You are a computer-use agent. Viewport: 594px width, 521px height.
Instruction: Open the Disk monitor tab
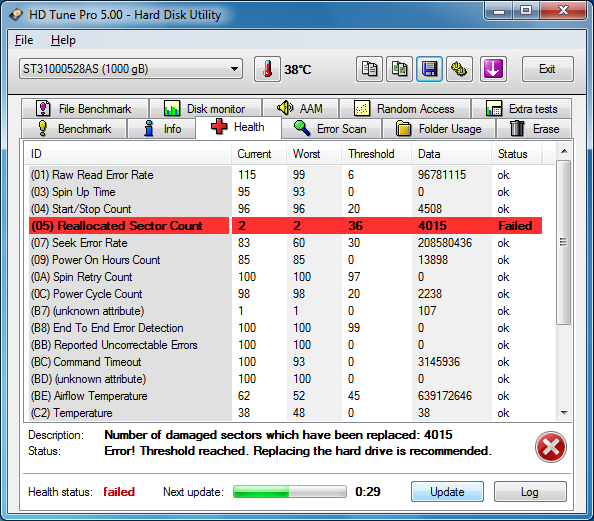pos(206,109)
